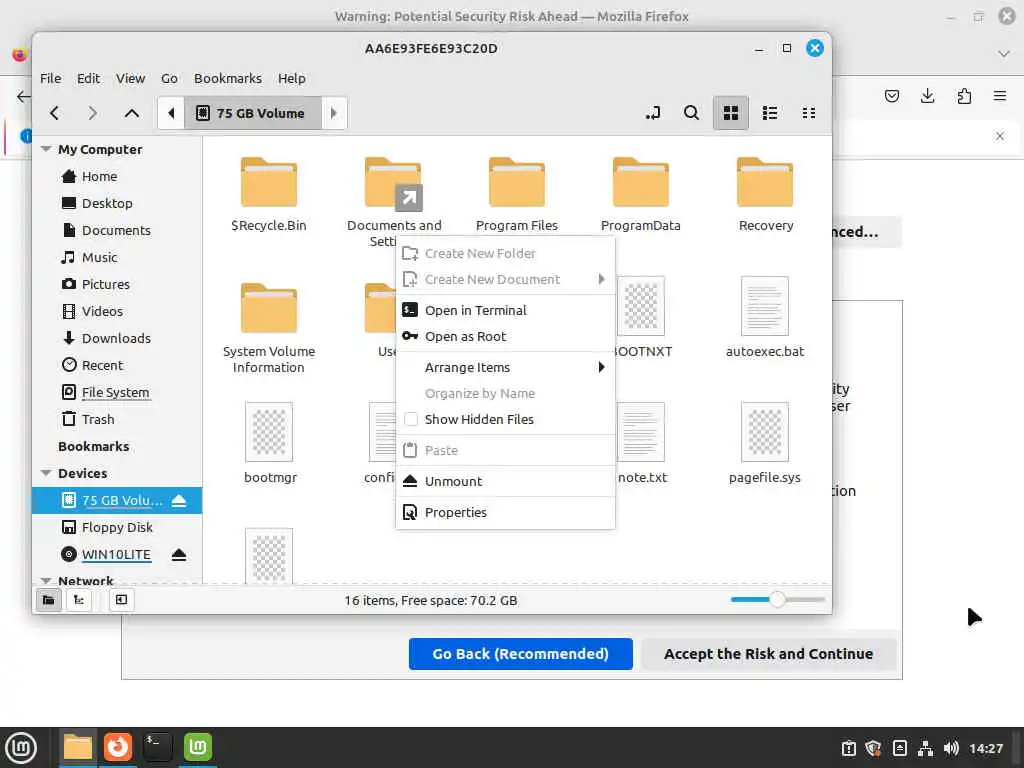
Task: Open Pictures in the sidebar
Action: click(x=106, y=284)
